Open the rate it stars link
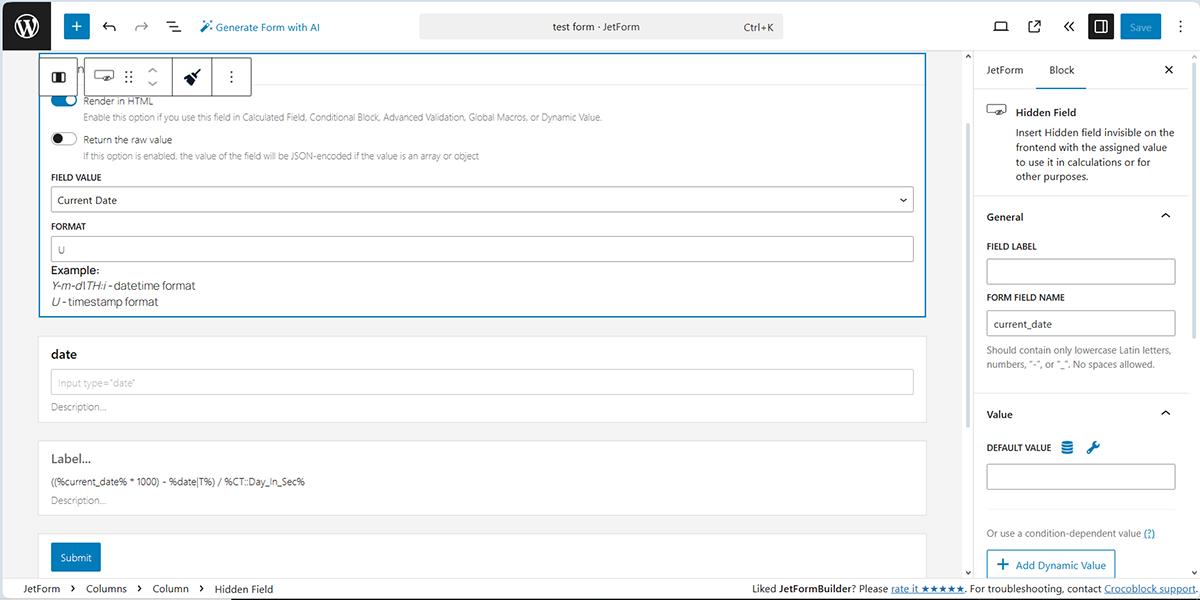 pyautogui.click(x=927, y=589)
